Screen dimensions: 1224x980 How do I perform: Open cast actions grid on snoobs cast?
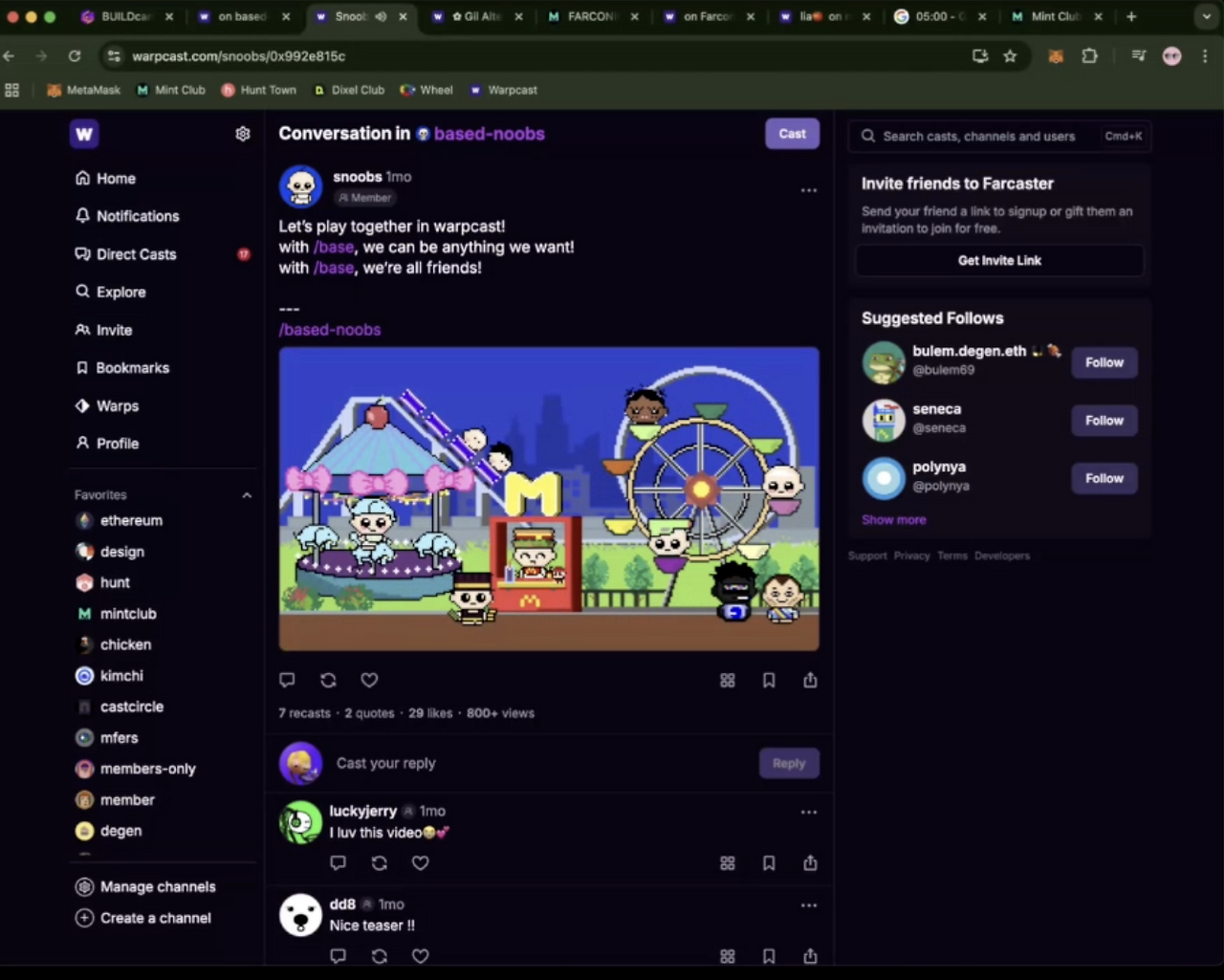pos(728,680)
